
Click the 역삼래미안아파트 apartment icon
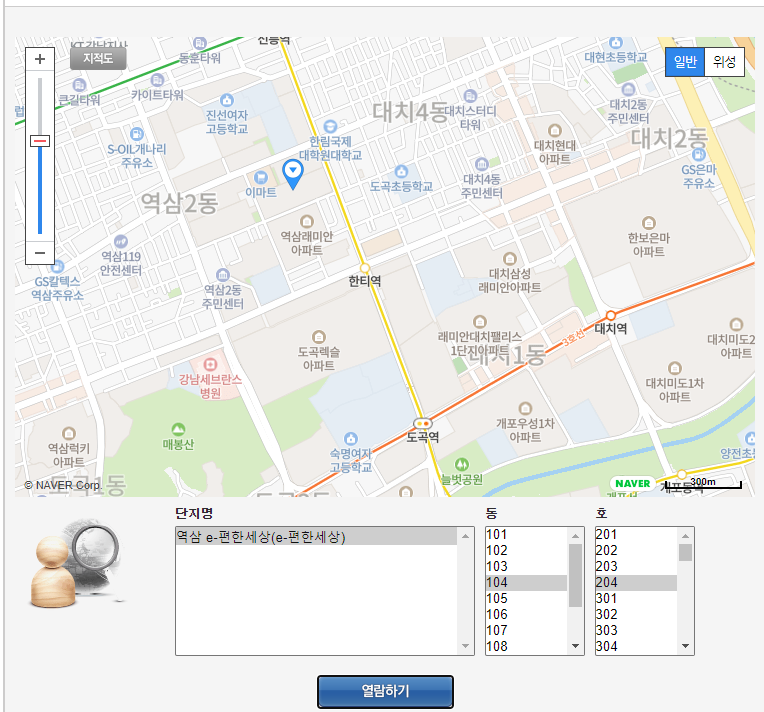[x=306, y=222]
